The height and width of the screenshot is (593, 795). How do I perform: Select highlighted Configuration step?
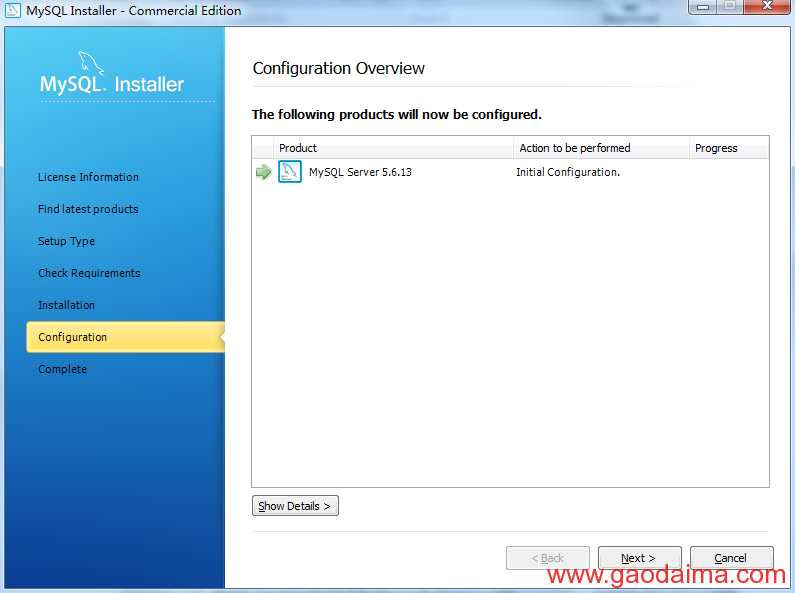click(126, 337)
